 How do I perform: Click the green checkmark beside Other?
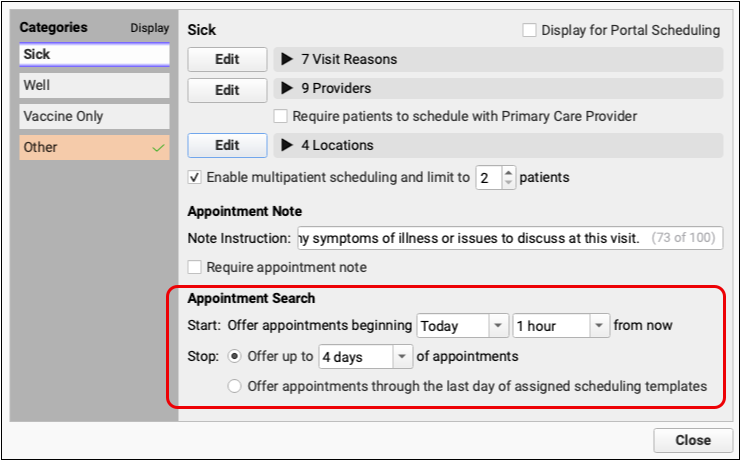click(x=158, y=148)
